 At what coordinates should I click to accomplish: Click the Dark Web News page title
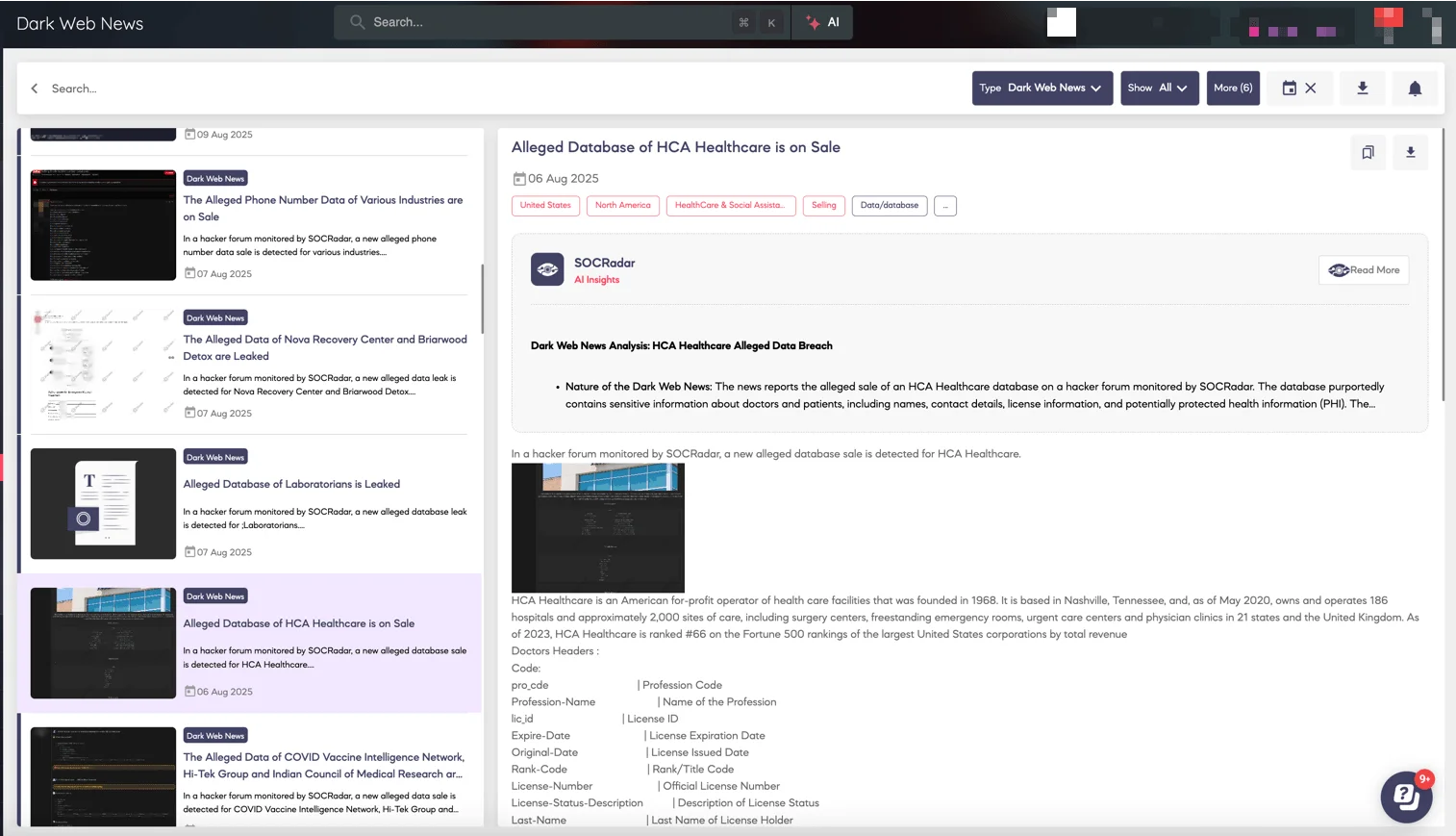coord(80,24)
